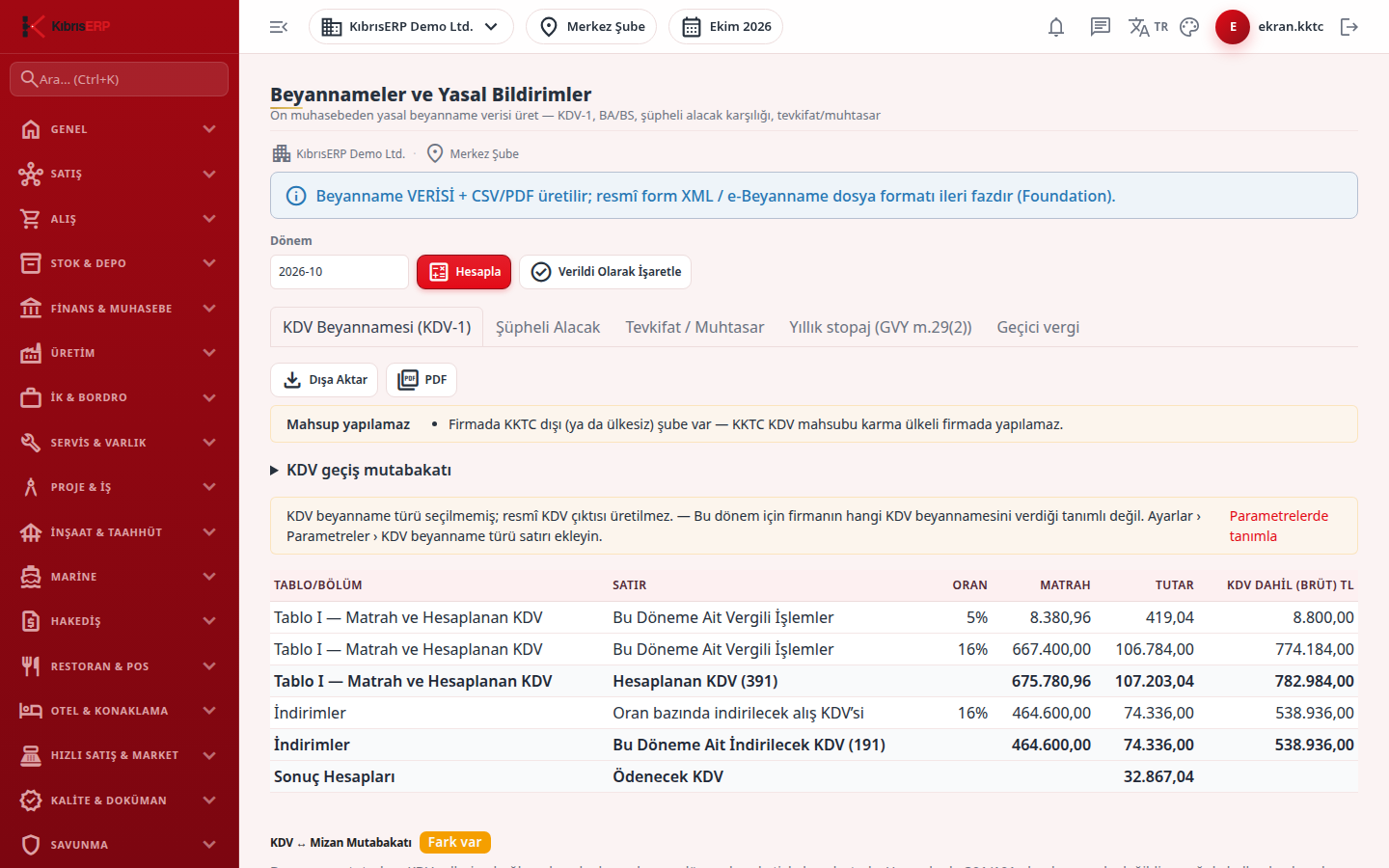Expand the HAKEDİŞ menu chevron
Image resolution: width=1389 pixels, height=868 pixels.
pos(209,621)
